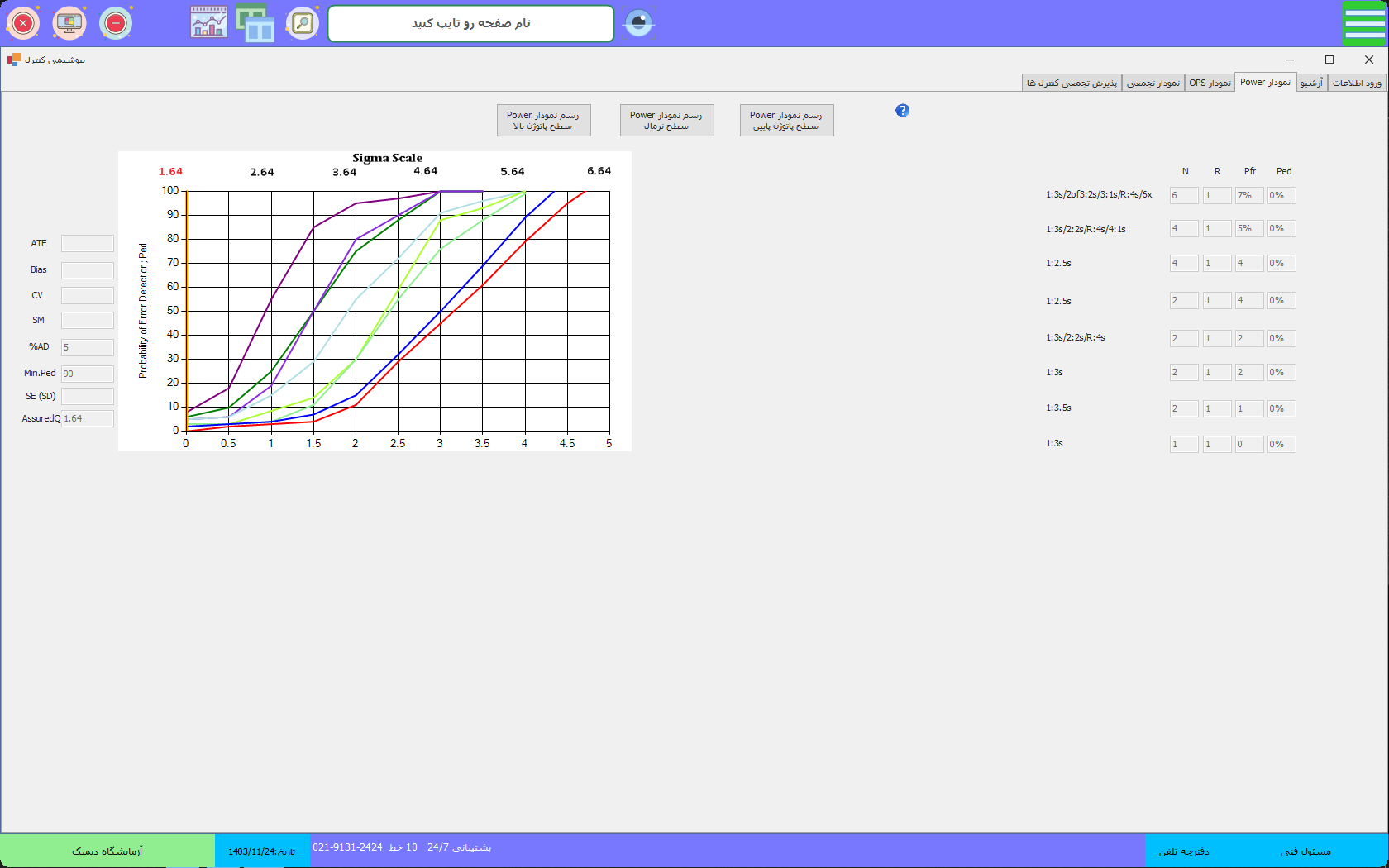1389x868 pixels.
Task: Click the blue help question mark icon
Action: click(902, 111)
